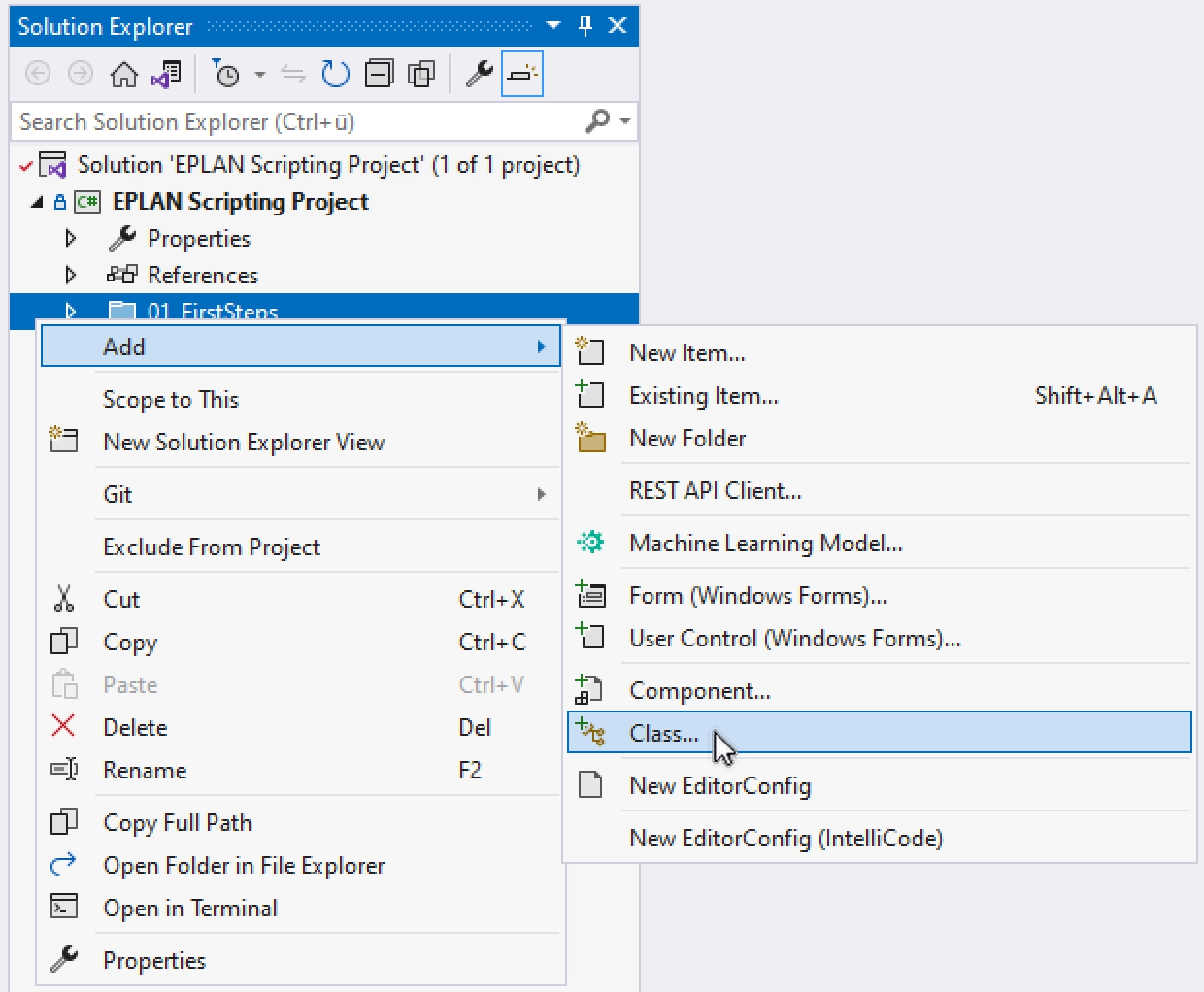Collapse the EPLAN Scripting Project node arrow

[x=37, y=202]
